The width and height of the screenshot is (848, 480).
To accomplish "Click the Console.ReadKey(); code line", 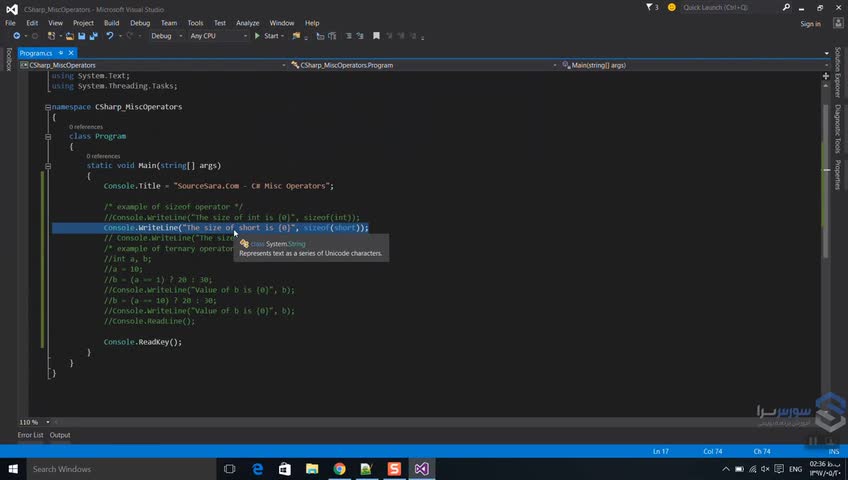I will (143, 342).
